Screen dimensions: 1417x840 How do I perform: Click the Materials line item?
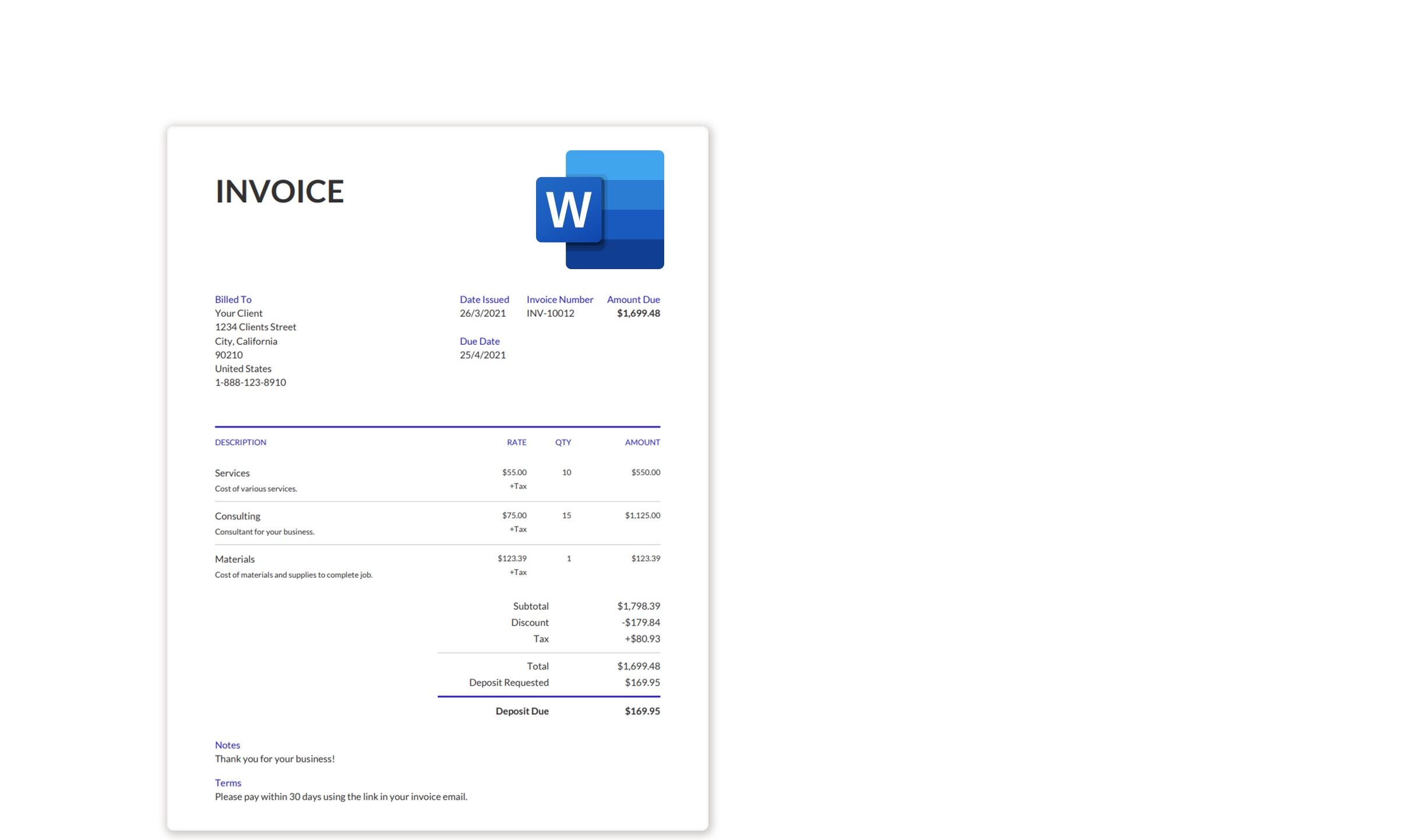click(x=234, y=559)
